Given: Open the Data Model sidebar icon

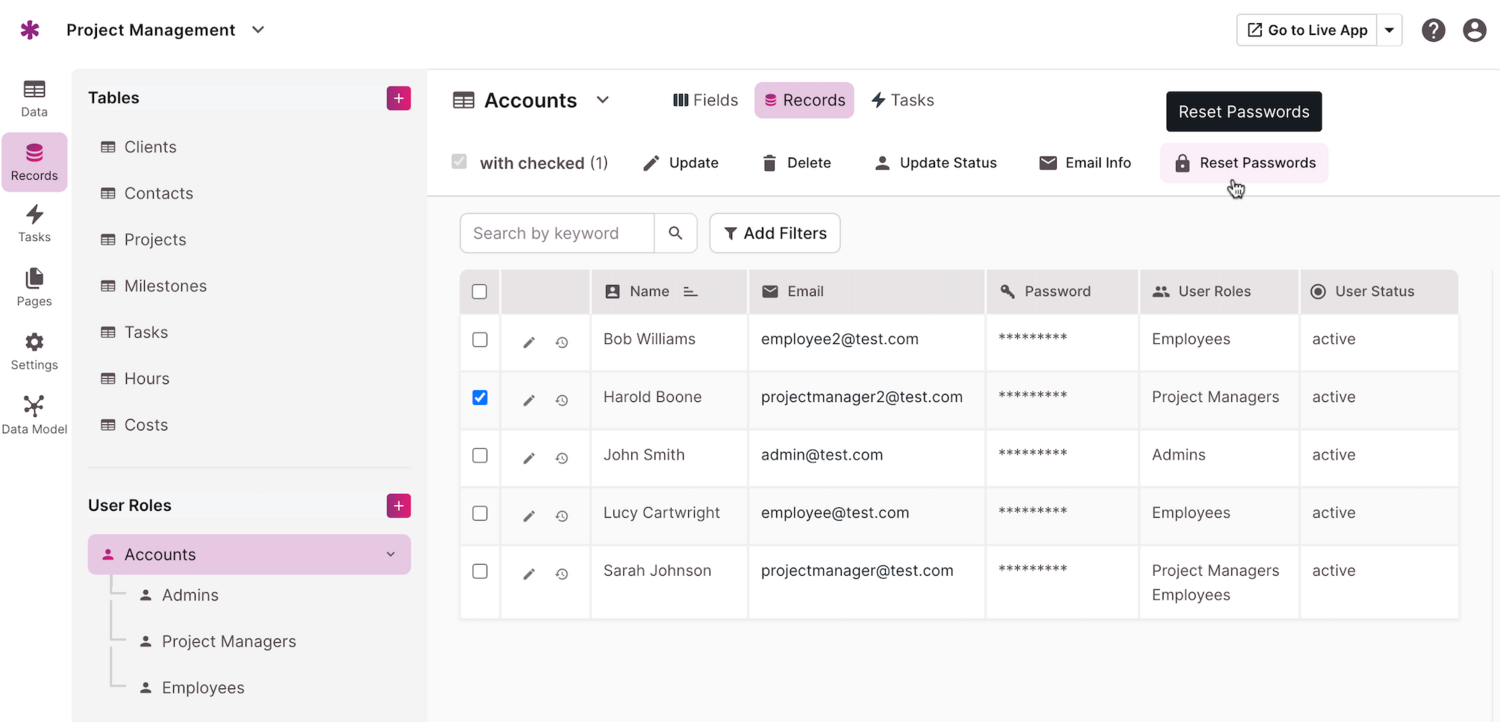Looking at the screenshot, I should point(34,414).
